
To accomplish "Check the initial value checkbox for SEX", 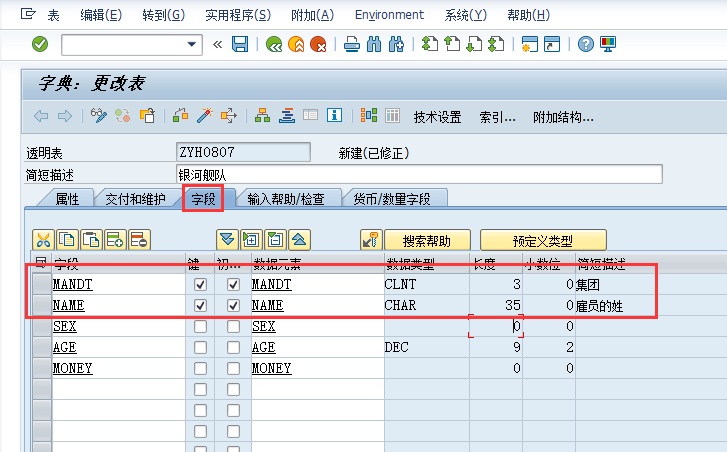I will [233, 326].
